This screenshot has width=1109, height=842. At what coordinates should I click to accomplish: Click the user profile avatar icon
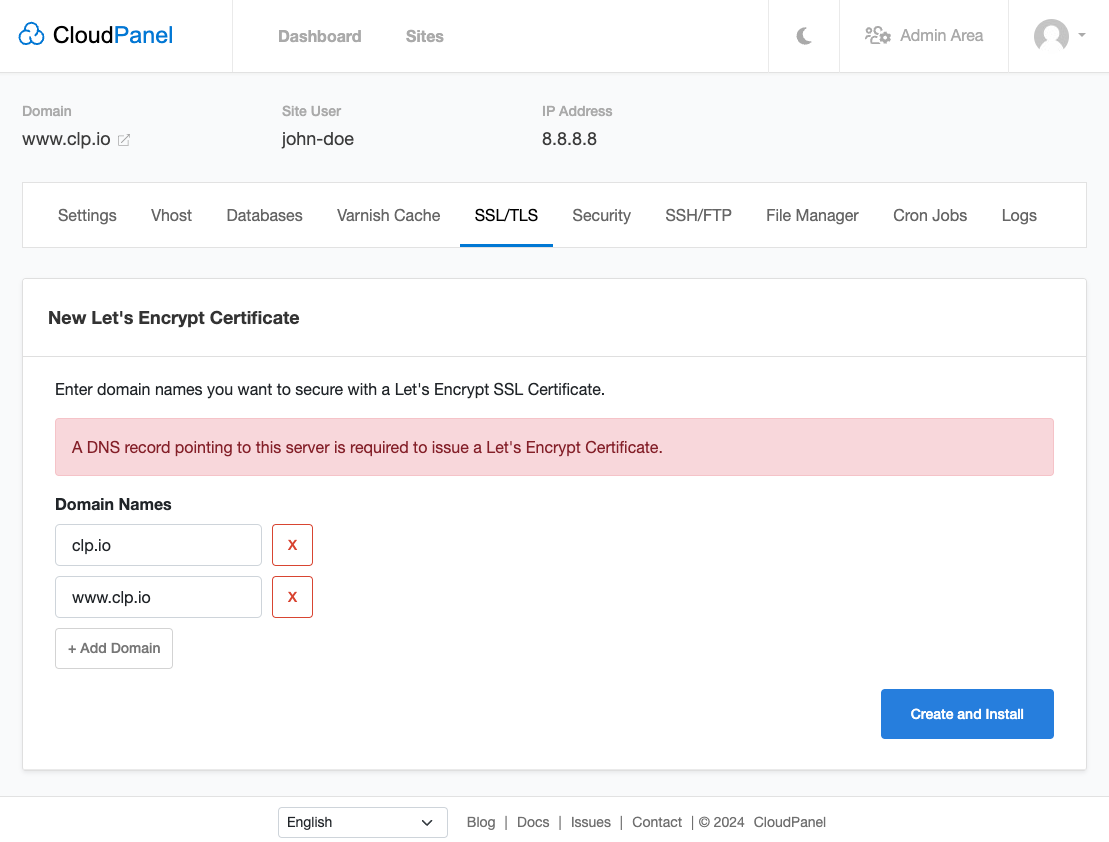(x=1051, y=36)
